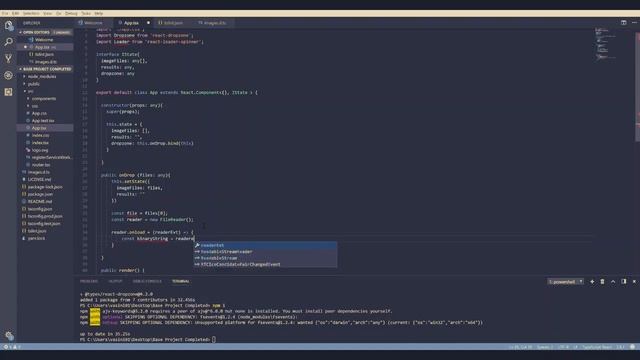Open the Debug view in activity bar

9,75
